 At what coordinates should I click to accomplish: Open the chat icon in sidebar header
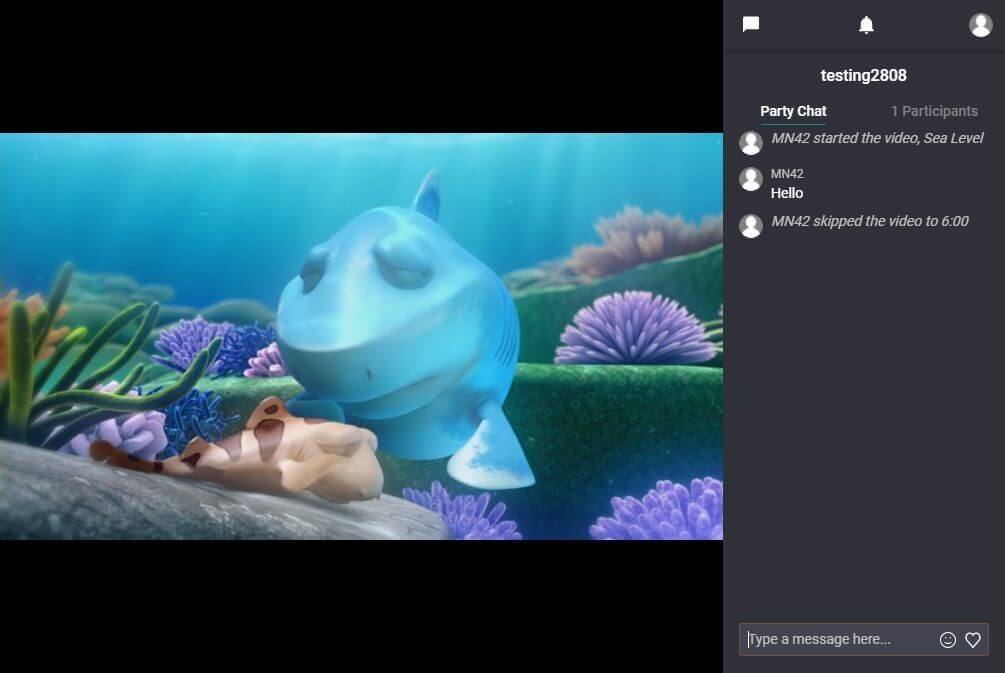[751, 25]
